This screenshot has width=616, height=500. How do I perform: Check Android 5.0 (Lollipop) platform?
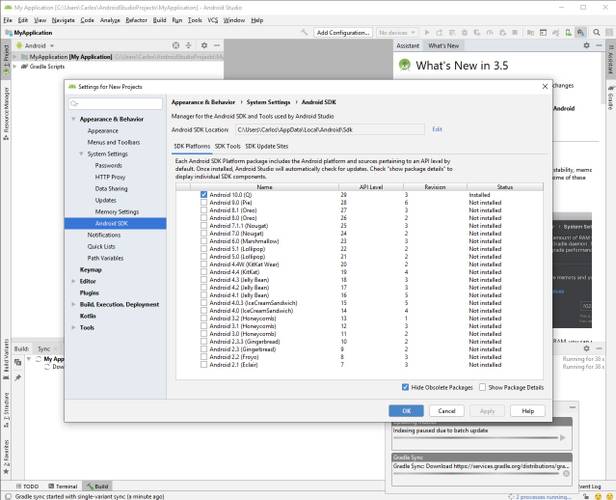(x=204, y=256)
